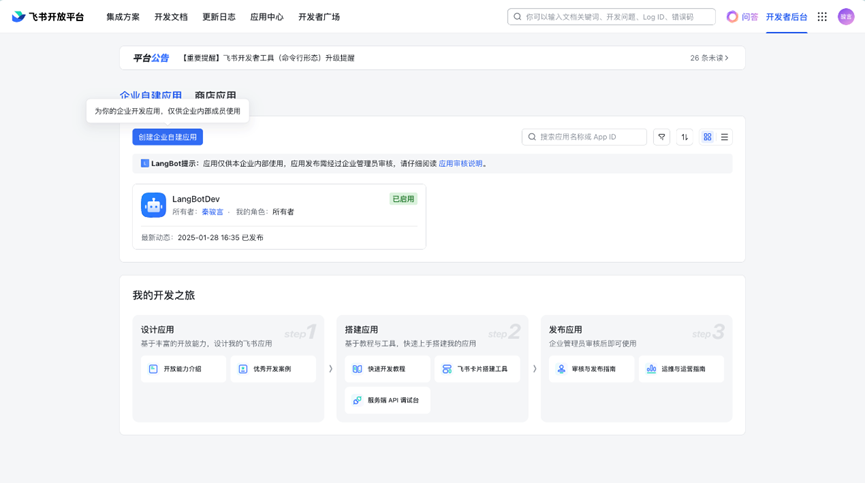The image size is (865, 483).
Task: Click the 已启用 status badge
Action: pyautogui.click(x=403, y=199)
